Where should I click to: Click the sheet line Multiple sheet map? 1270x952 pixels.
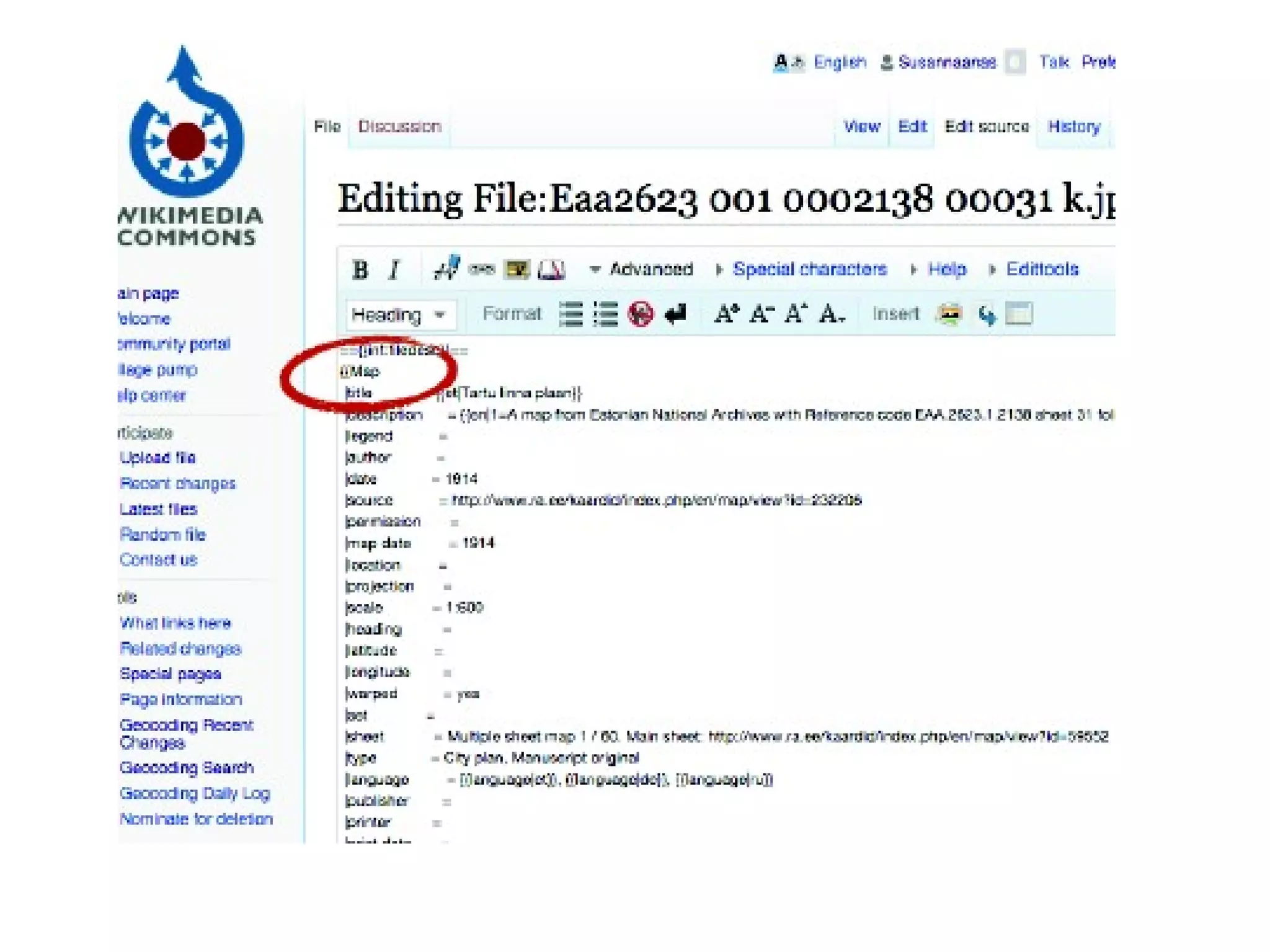(x=778, y=737)
